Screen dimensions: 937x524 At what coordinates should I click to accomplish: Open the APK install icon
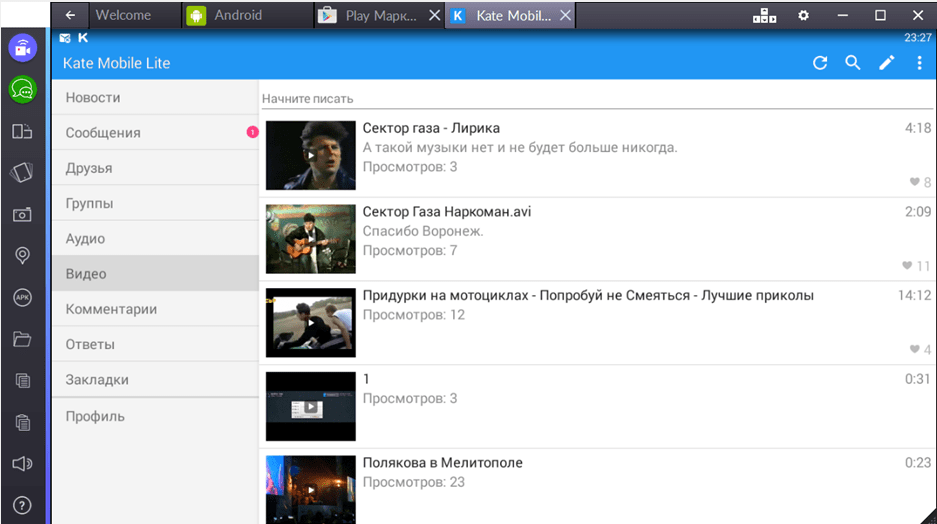(22, 297)
